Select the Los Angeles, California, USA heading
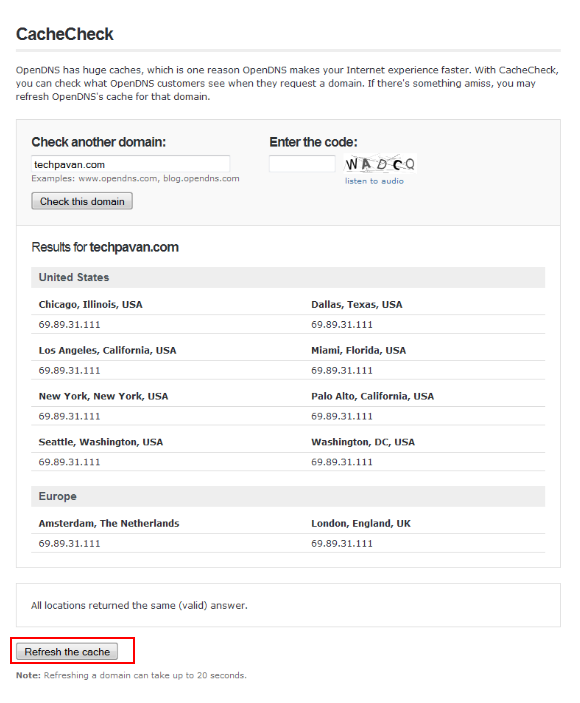The height and width of the screenshot is (703, 580). click(108, 350)
